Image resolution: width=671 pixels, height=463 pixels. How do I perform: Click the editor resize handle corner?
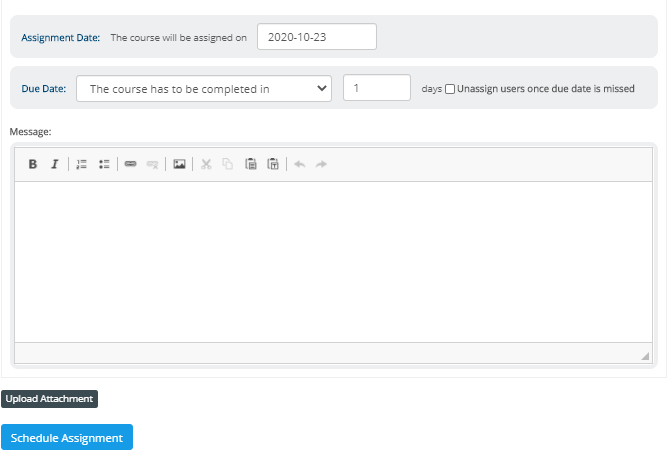pyautogui.click(x=645, y=356)
